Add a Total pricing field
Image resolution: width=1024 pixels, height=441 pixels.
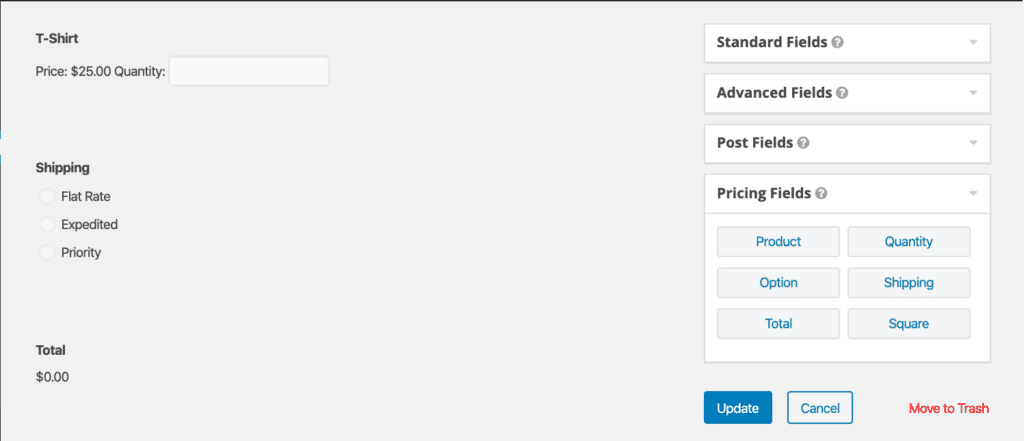[778, 323]
